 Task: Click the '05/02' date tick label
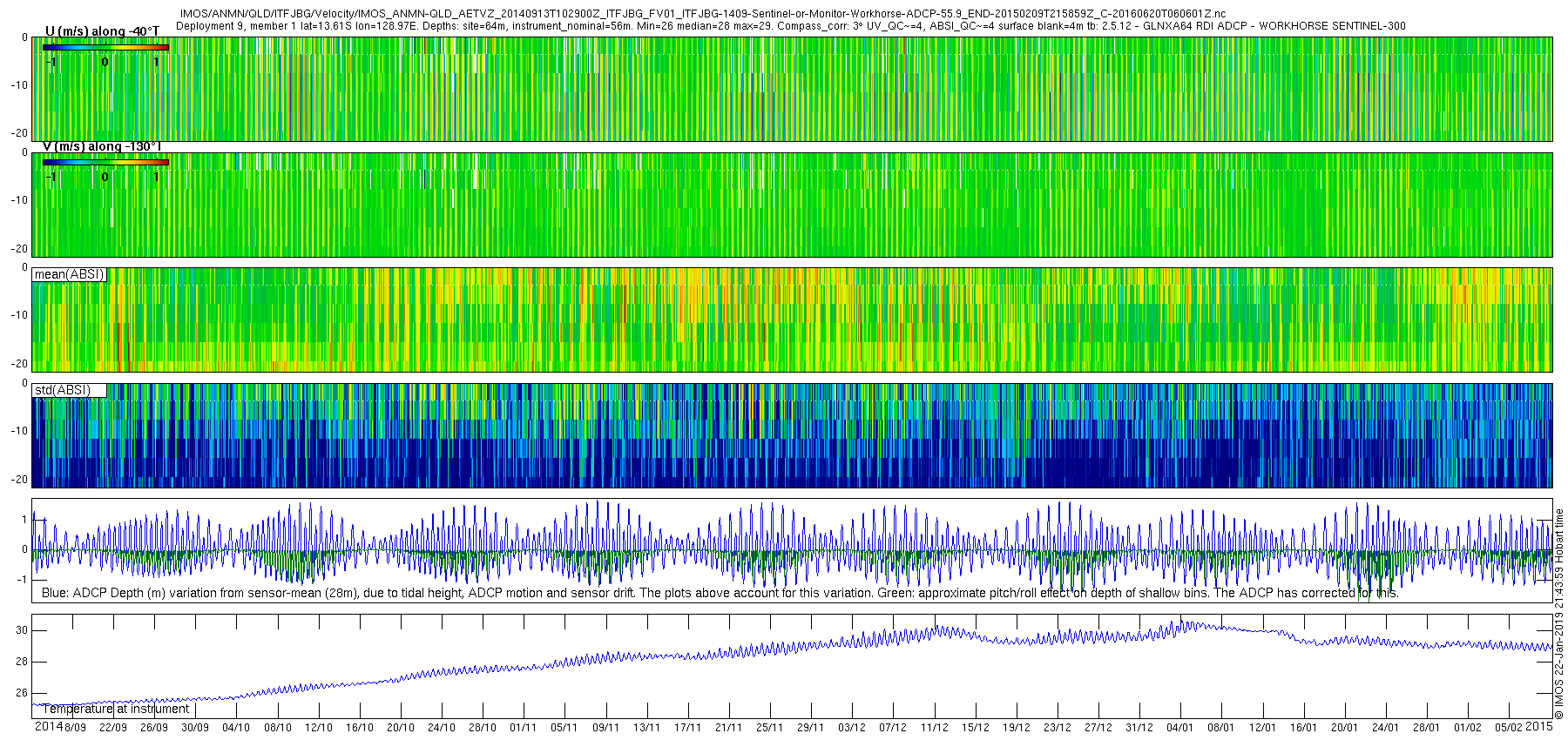click(1509, 728)
